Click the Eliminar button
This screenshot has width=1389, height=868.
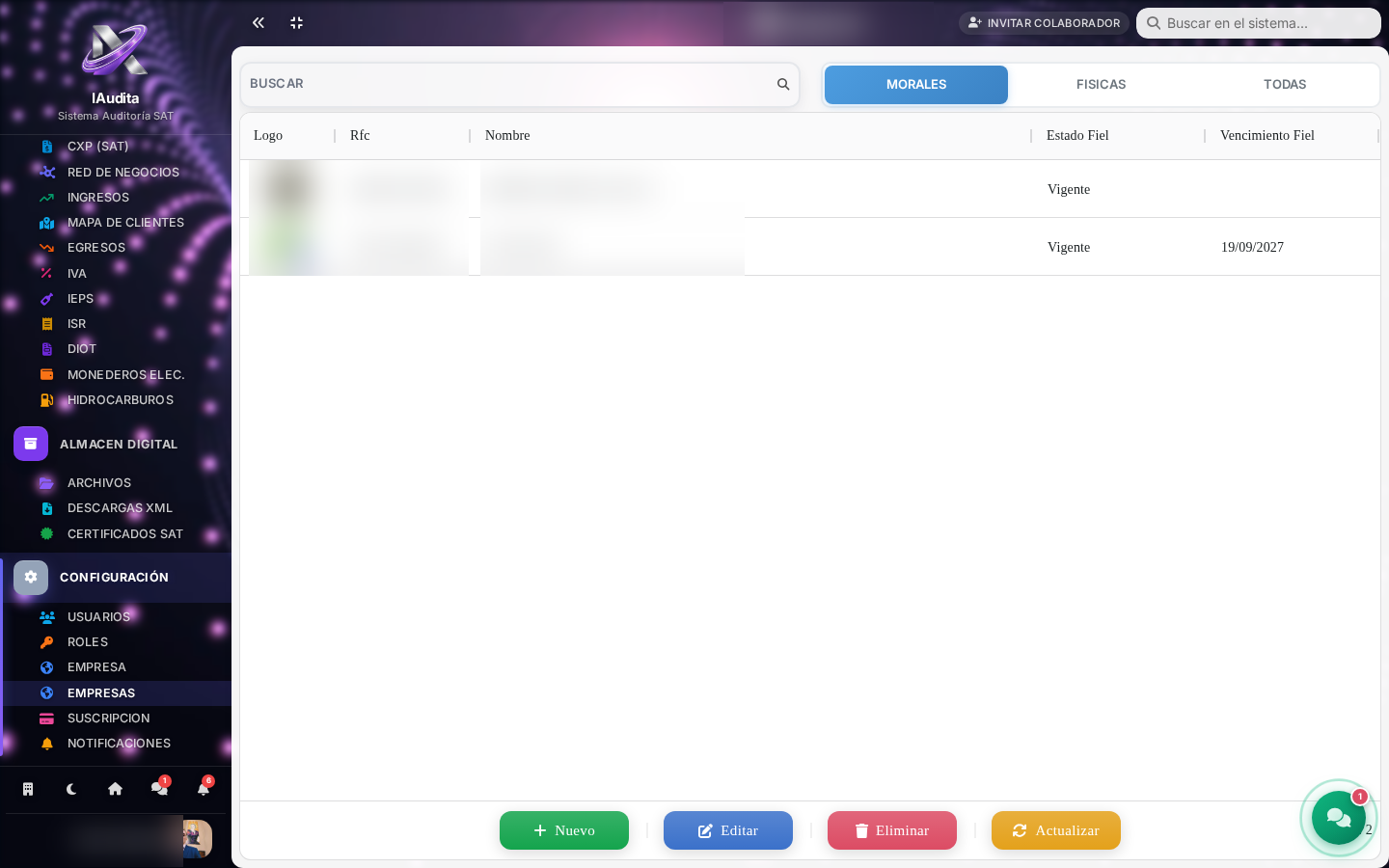coord(892,830)
